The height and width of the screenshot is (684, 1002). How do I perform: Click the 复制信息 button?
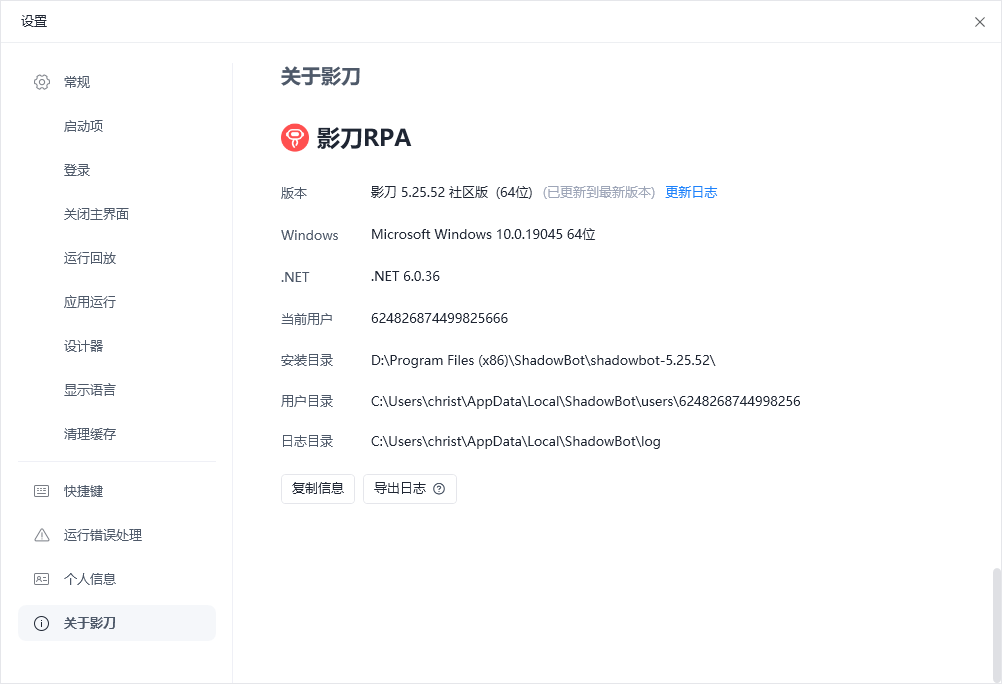[318, 489]
